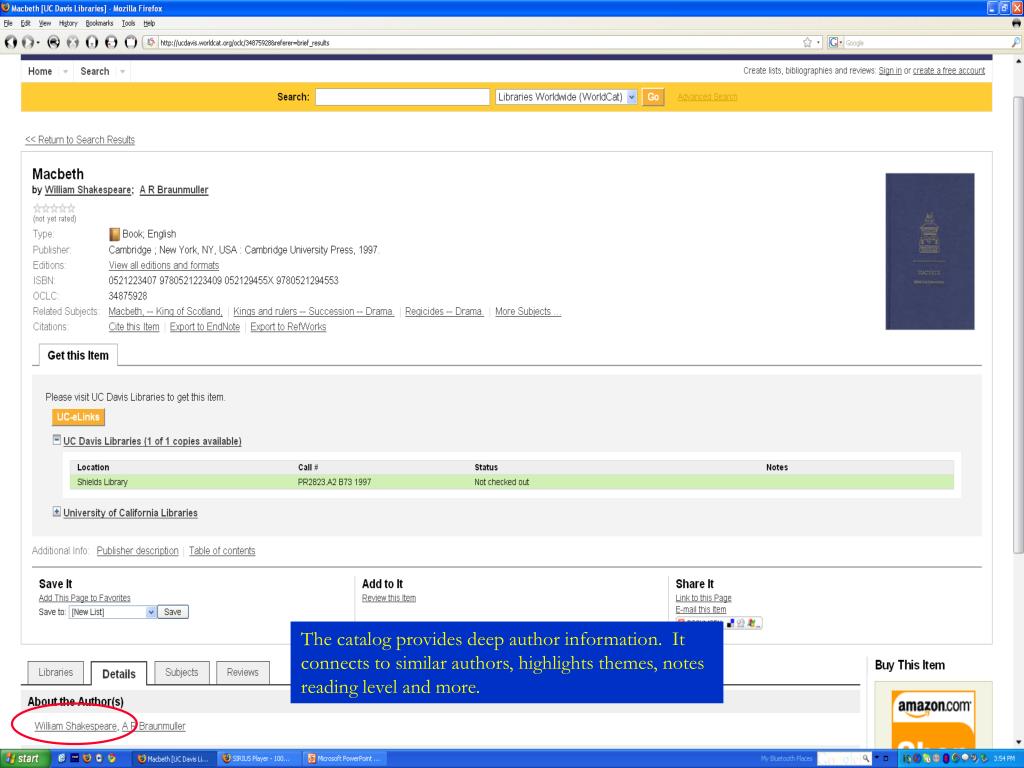Viewport: 1024px width, 768px height.
Task: Click the UC-eLinks button
Action: [x=78, y=417]
